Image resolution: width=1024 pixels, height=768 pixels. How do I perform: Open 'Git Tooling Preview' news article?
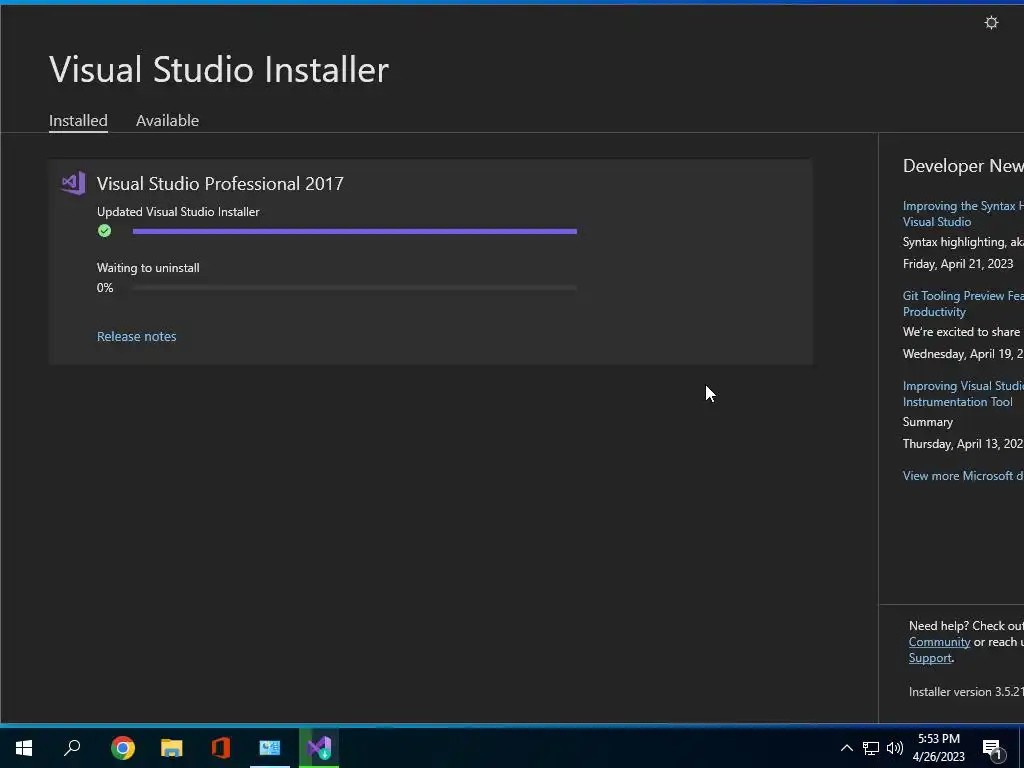(x=963, y=304)
